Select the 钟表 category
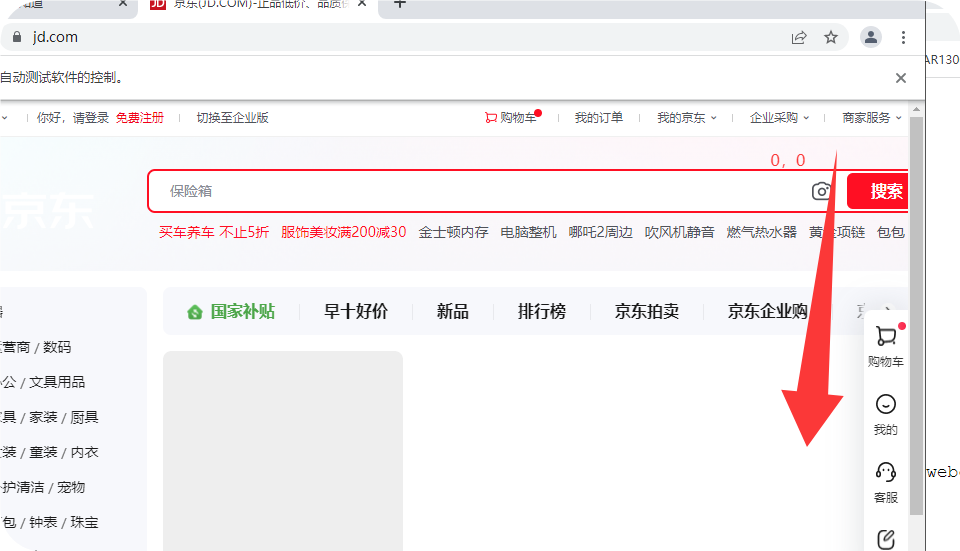The width and height of the screenshot is (960, 551). (43, 522)
